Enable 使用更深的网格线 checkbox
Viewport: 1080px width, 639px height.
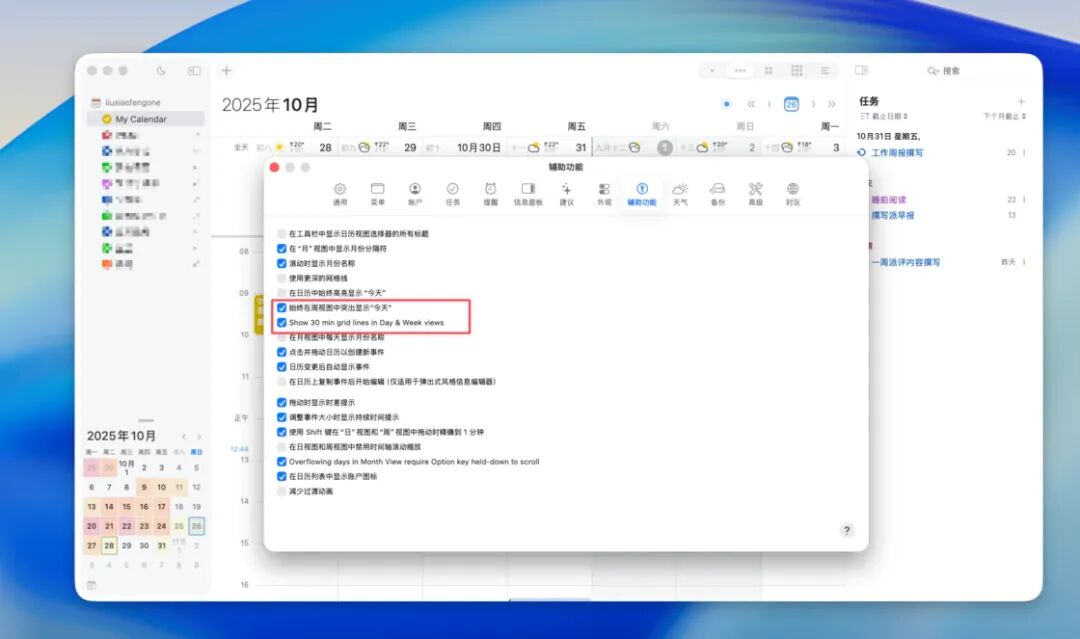click(x=282, y=278)
